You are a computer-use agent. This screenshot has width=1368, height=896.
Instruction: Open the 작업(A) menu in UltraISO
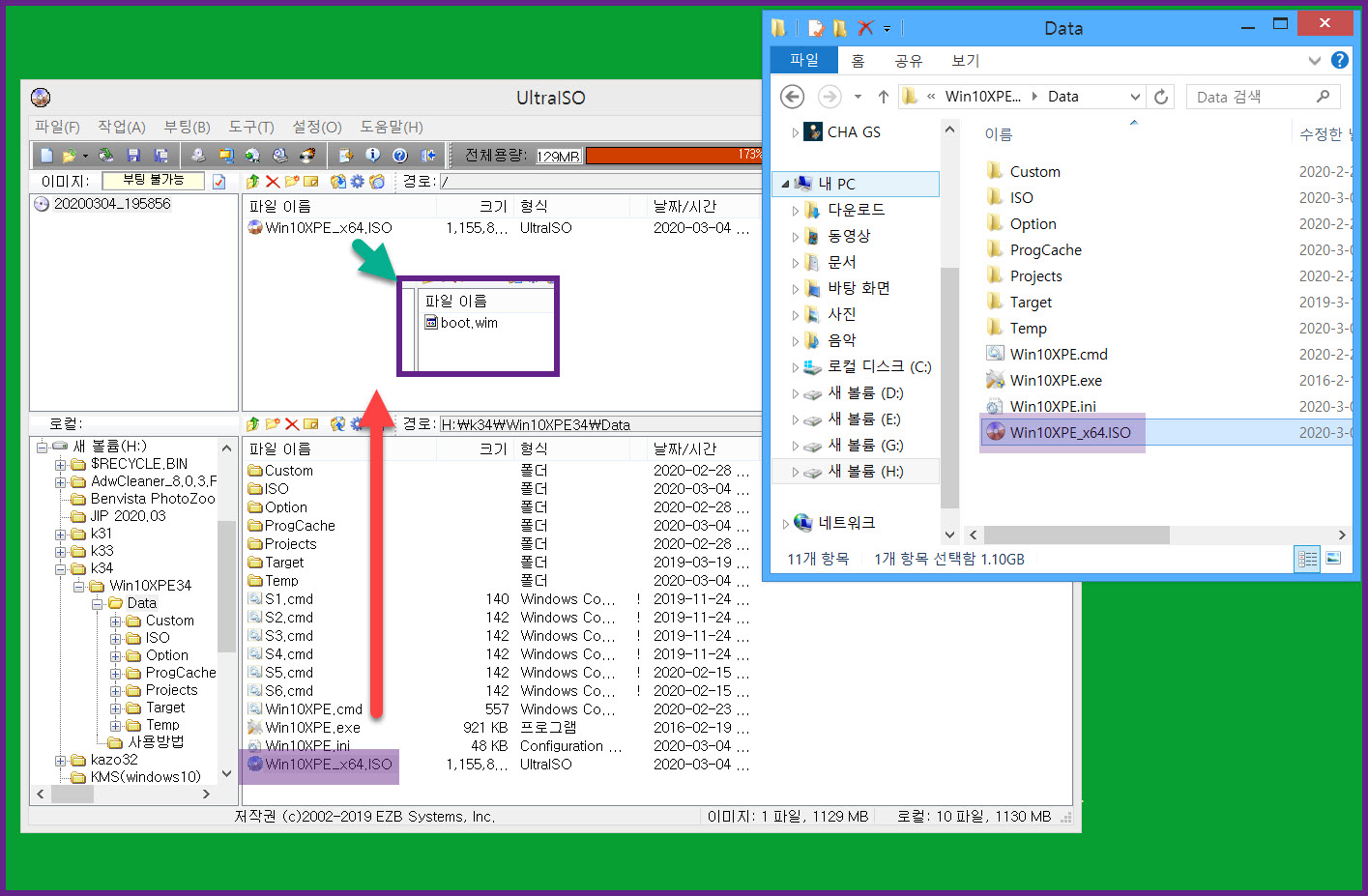[x=122, y=127]
